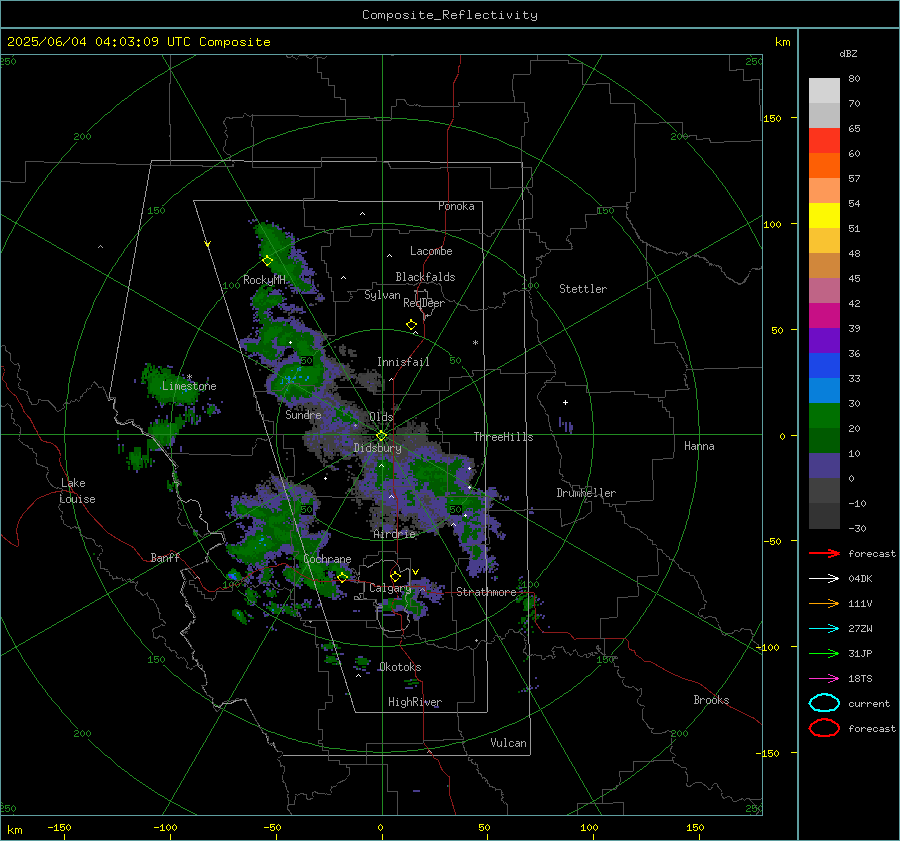Click the 80 value in dBZ scale
The width and height of the screenshot is (900, 841).
pyautogui.click(x=854, y=79)
